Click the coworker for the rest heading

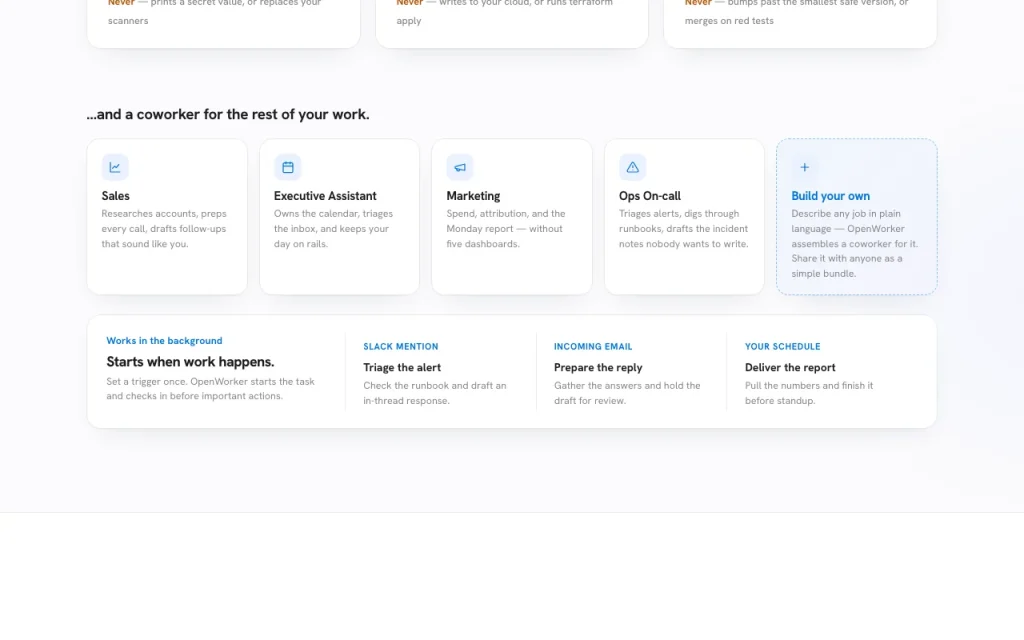[x=228, y=114]
